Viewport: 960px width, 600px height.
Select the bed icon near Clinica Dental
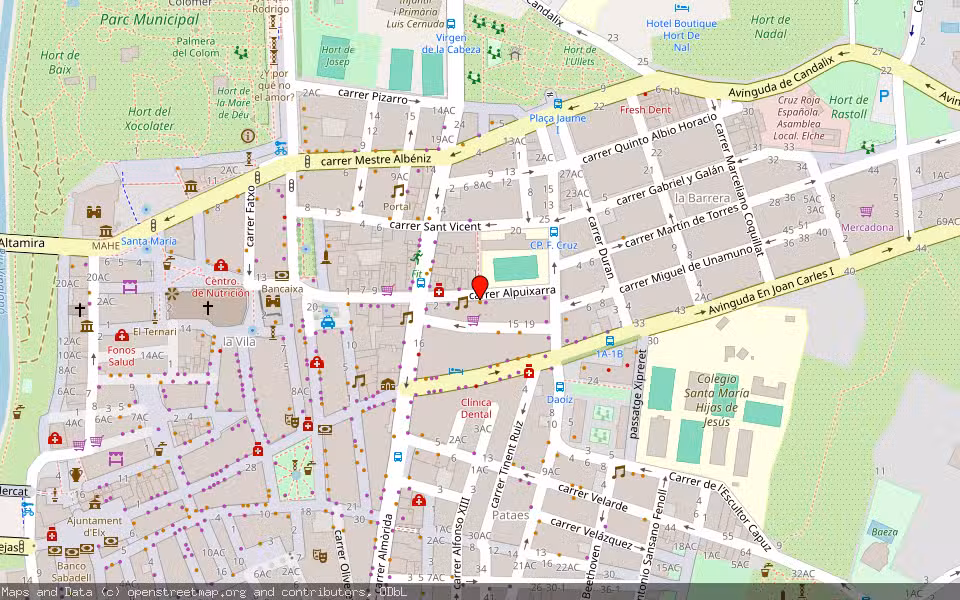pyautogui.click(x=455, y=370)
